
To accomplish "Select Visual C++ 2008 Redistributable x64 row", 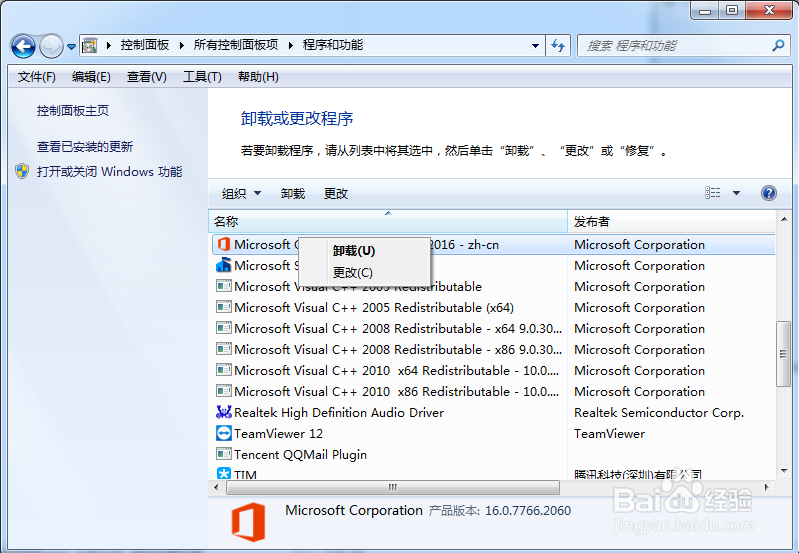I will [492, 329].
